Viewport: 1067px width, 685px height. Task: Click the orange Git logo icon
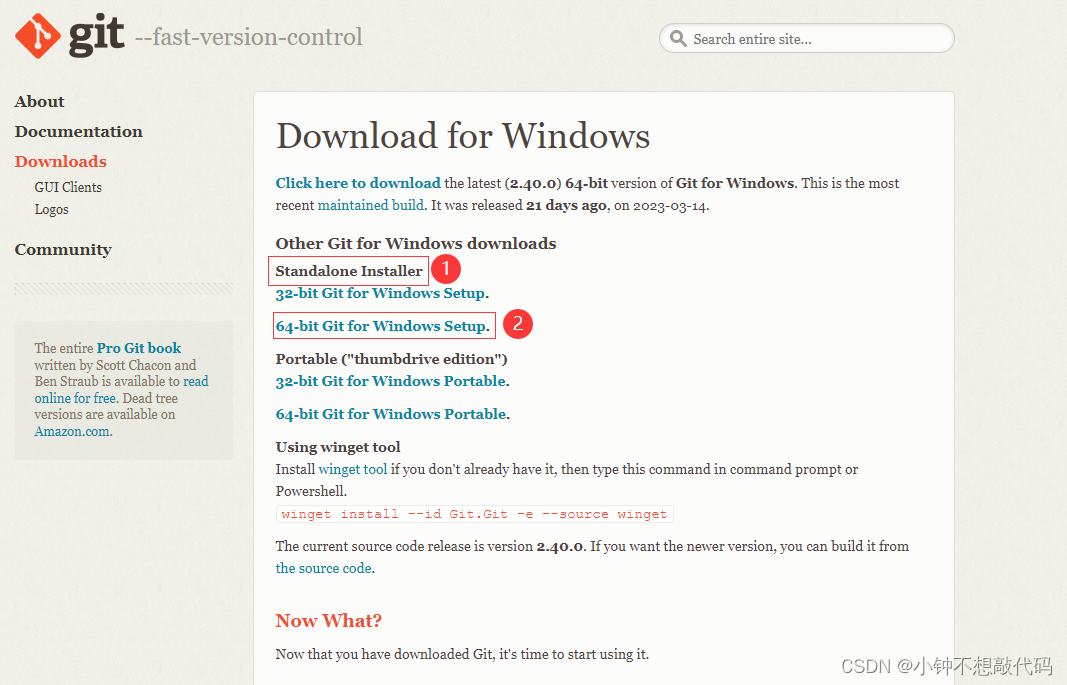point(38,35)
